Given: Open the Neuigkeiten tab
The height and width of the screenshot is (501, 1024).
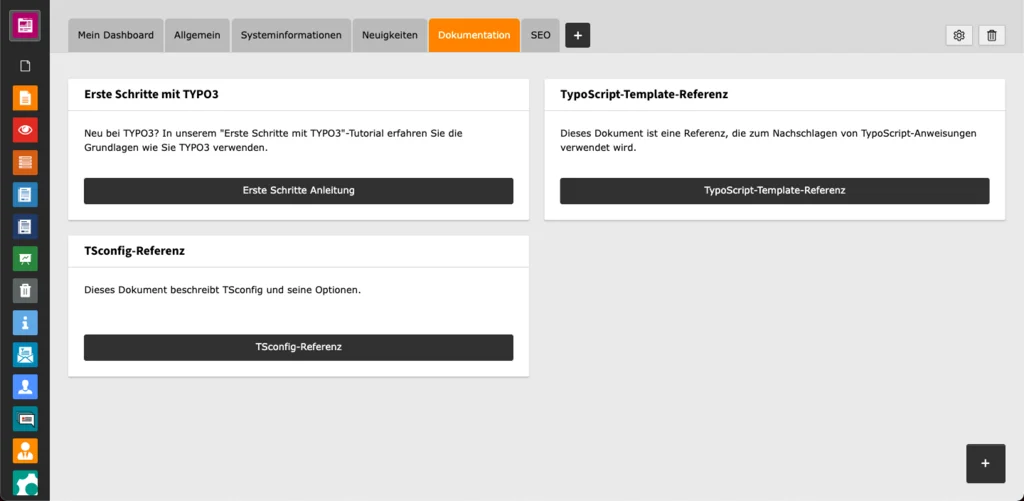Looking at the screenshot, I should tap(390, 35).
